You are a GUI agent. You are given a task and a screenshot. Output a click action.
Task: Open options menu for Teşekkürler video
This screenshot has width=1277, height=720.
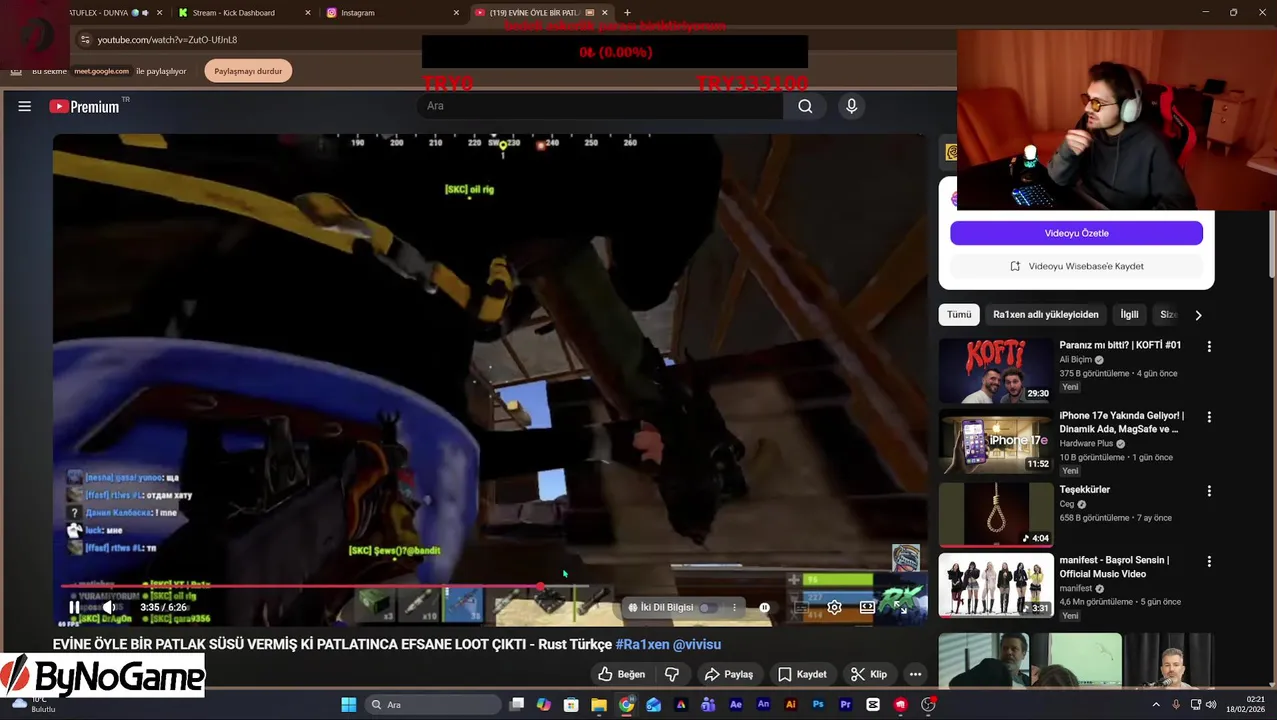(x=1209, y=491)
